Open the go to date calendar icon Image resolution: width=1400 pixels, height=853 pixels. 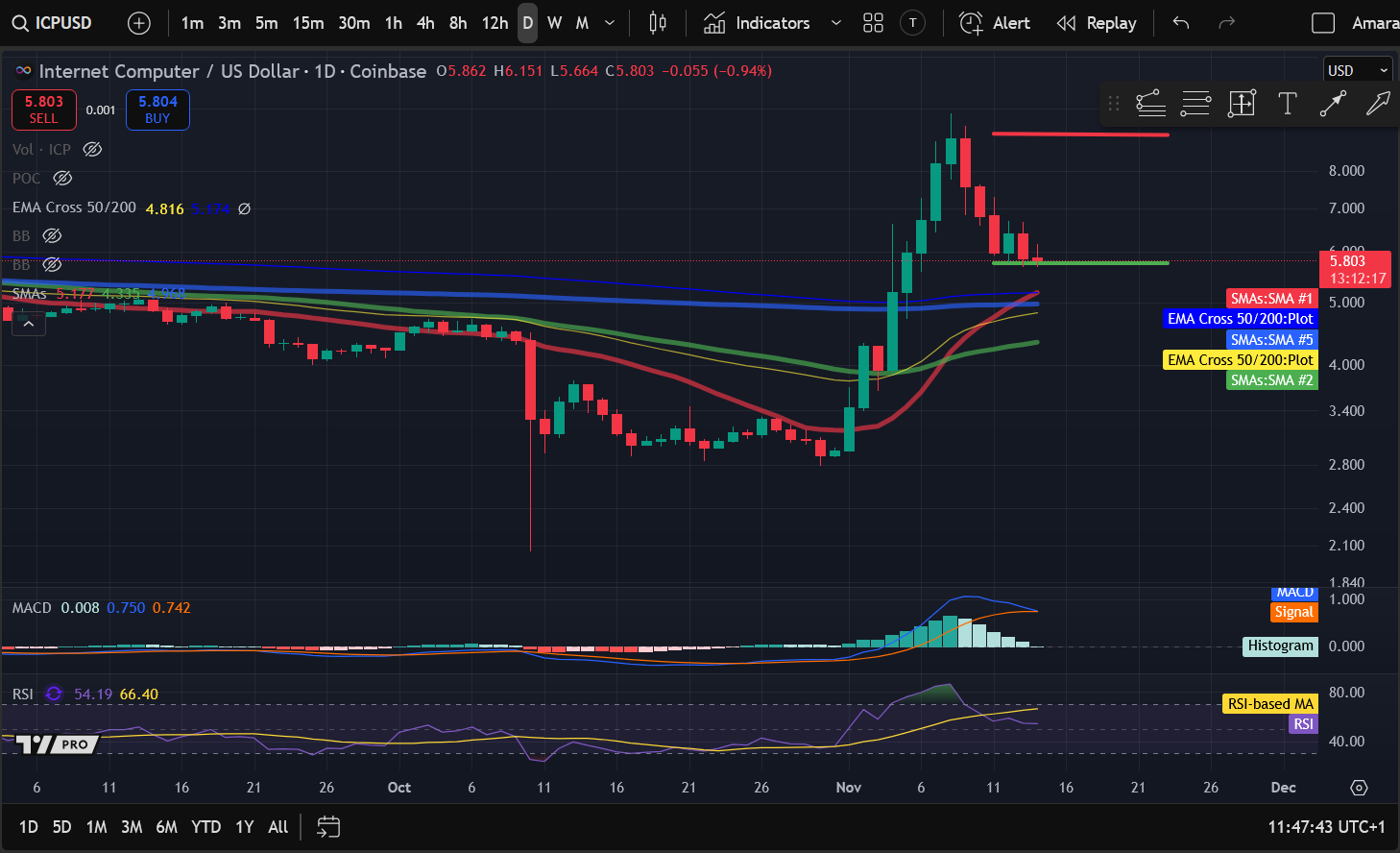tap(328, 827)
